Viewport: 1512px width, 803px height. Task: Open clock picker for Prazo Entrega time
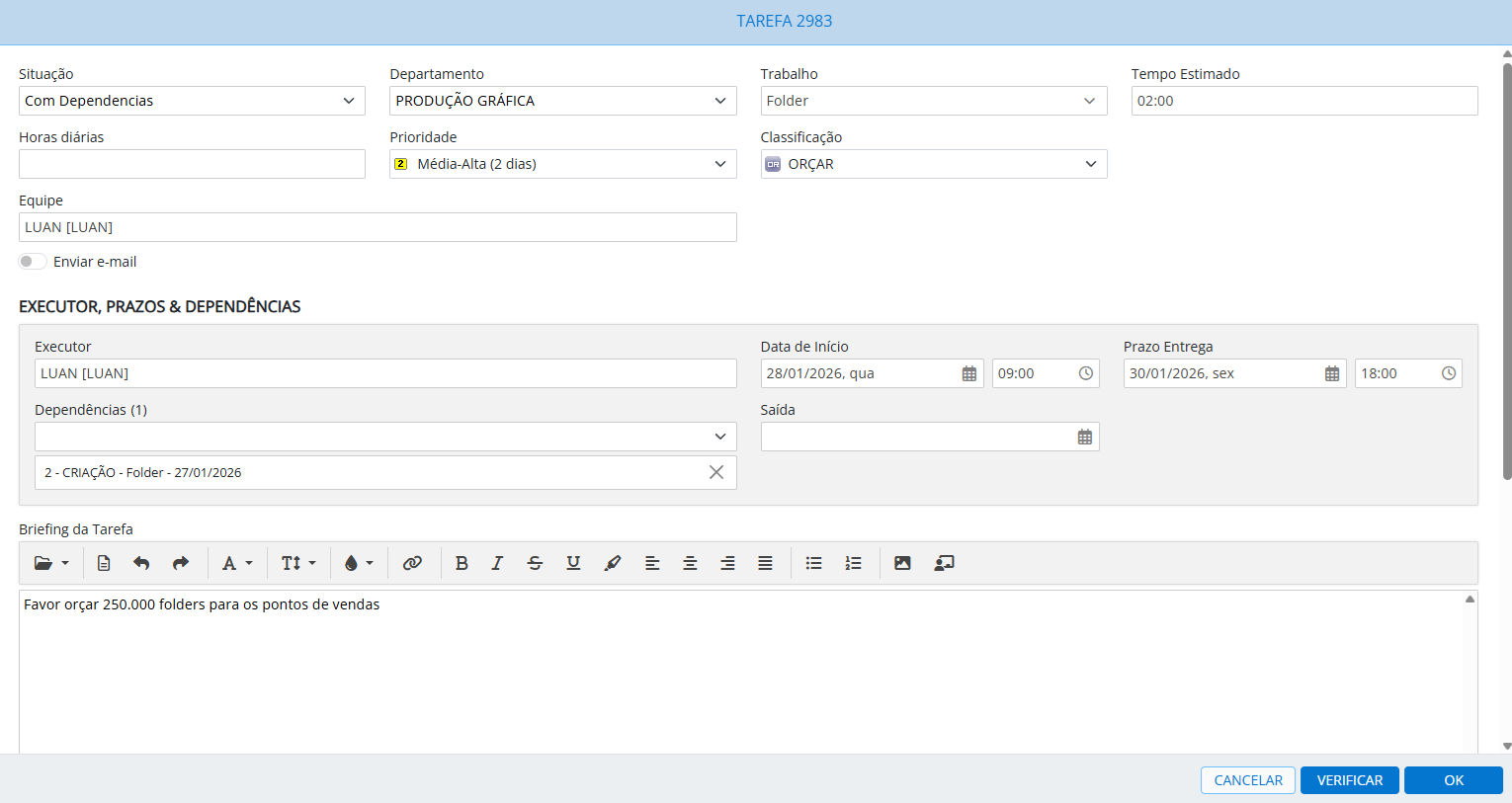[1448, 373]
